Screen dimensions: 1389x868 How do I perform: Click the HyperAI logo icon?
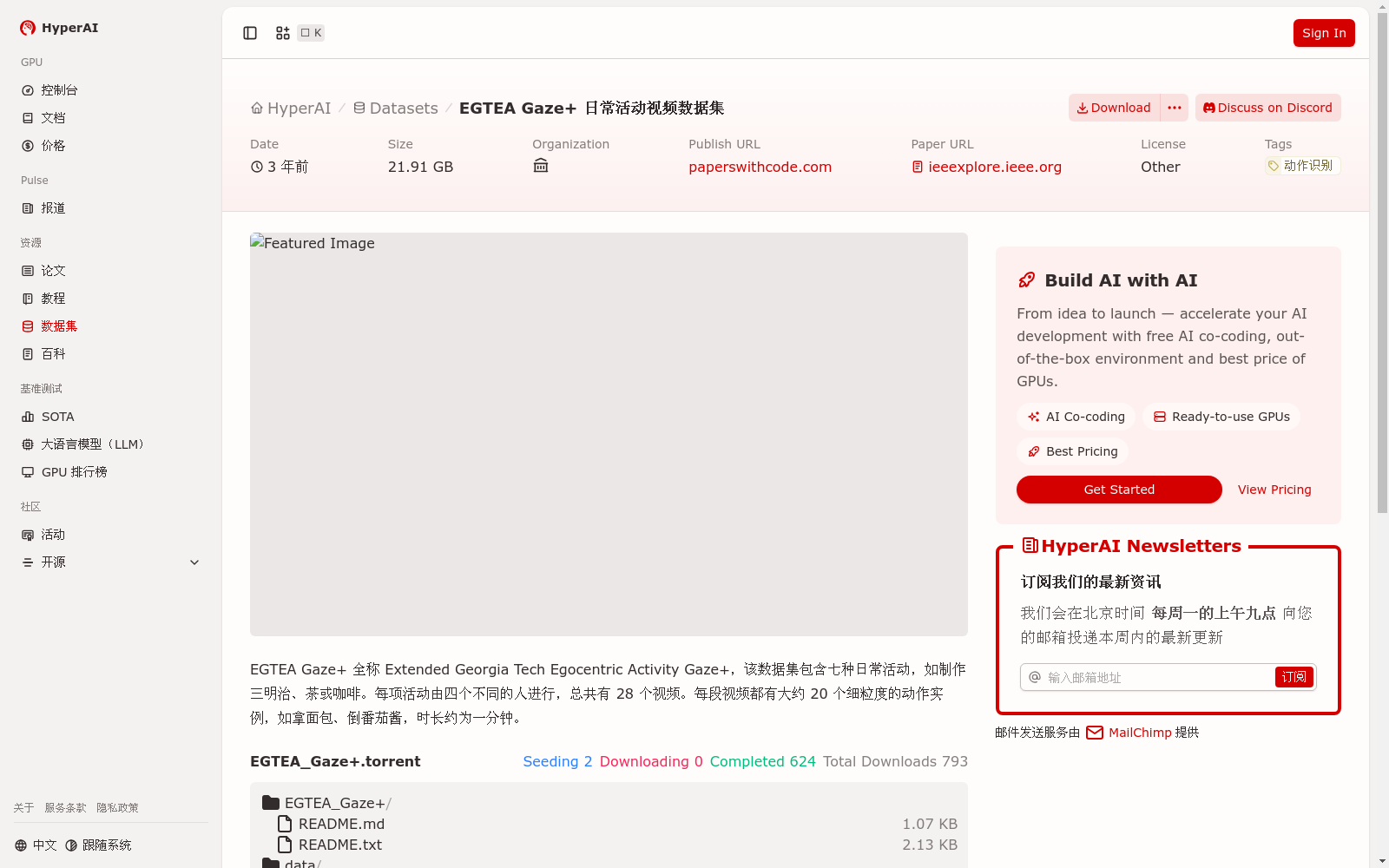[28, 28]
